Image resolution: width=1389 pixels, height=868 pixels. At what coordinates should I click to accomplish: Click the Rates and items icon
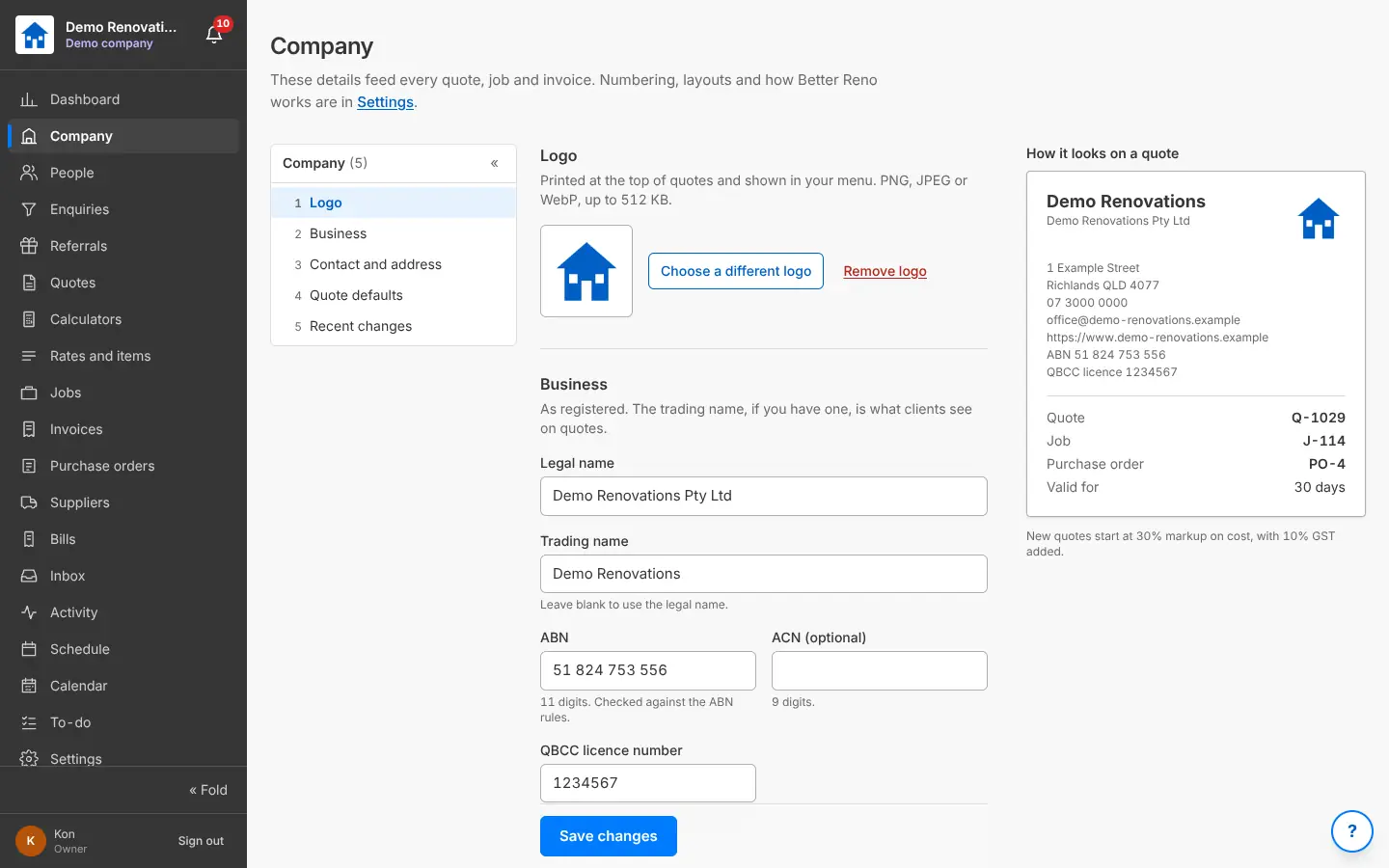tap(29, 356)
